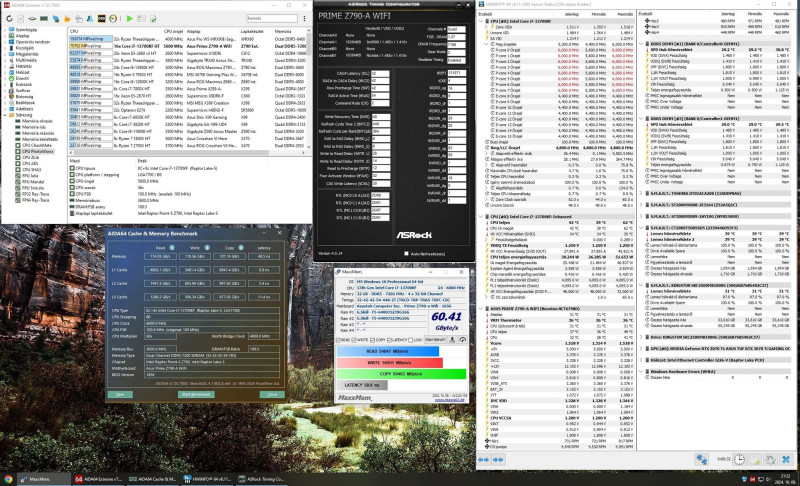
Task: Expand the S.M.A.R.T. TOSHIBA group in HWiNFO
Action: pos(642,194)
